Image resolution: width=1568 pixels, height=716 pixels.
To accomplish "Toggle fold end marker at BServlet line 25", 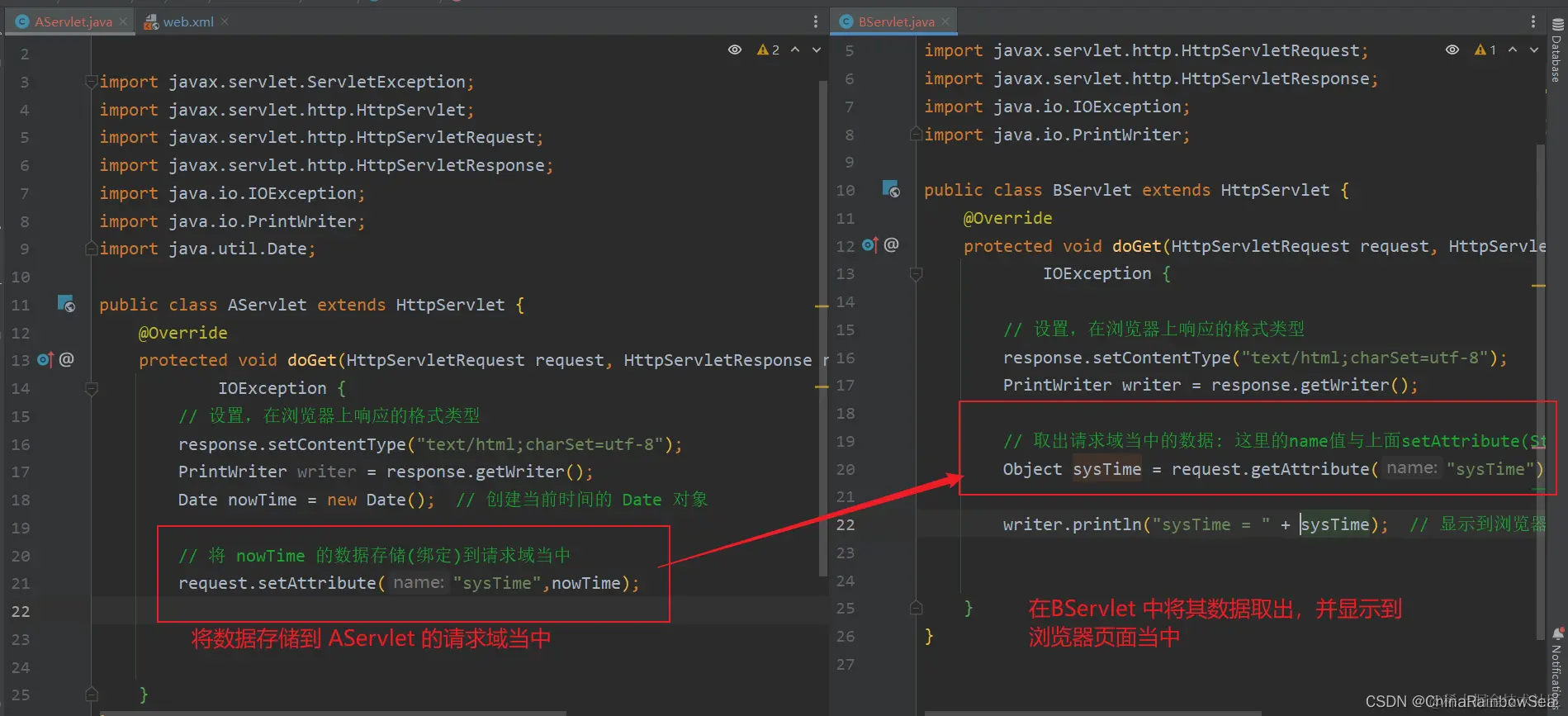I will tap(916, 608).
